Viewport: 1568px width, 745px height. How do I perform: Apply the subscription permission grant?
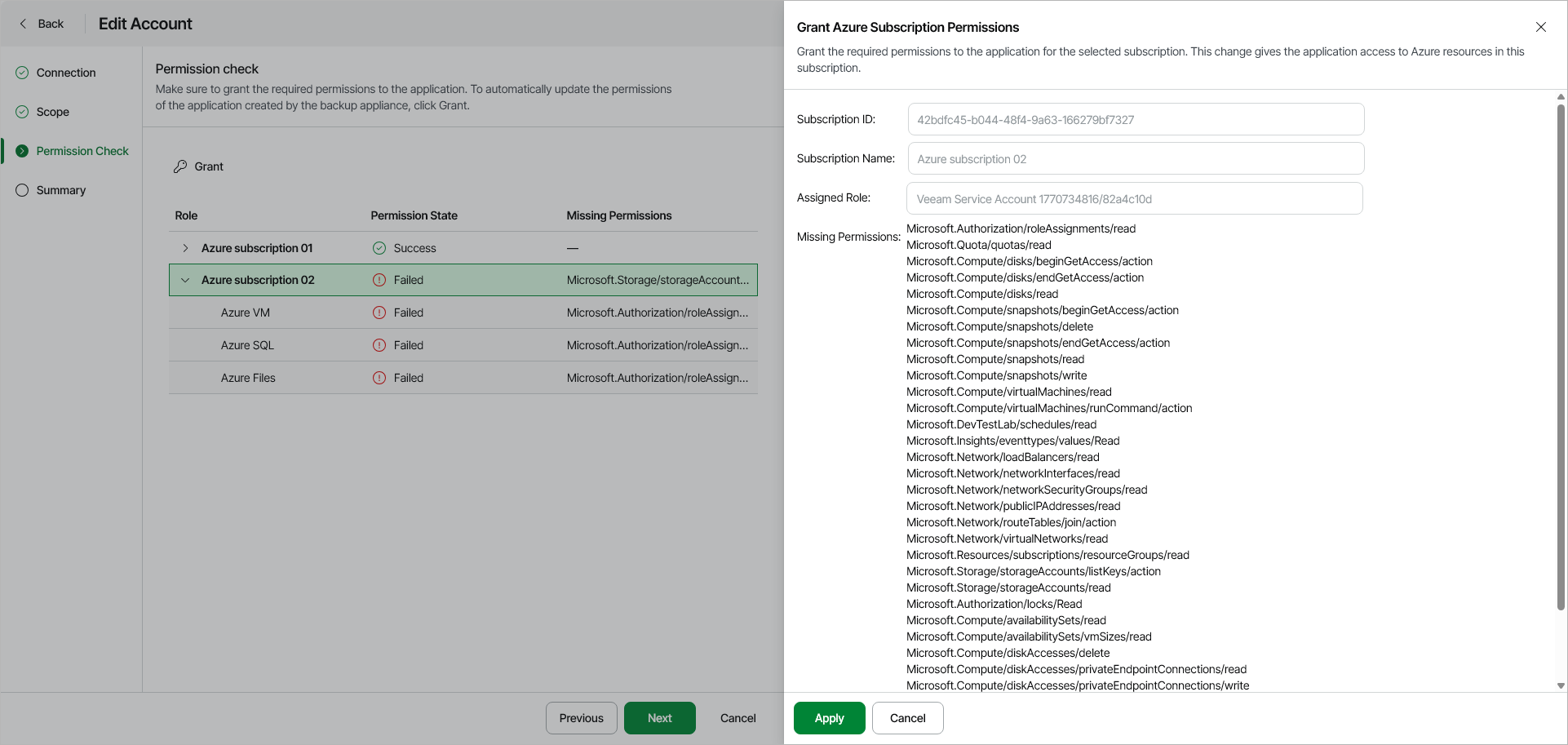coord(829,718)
